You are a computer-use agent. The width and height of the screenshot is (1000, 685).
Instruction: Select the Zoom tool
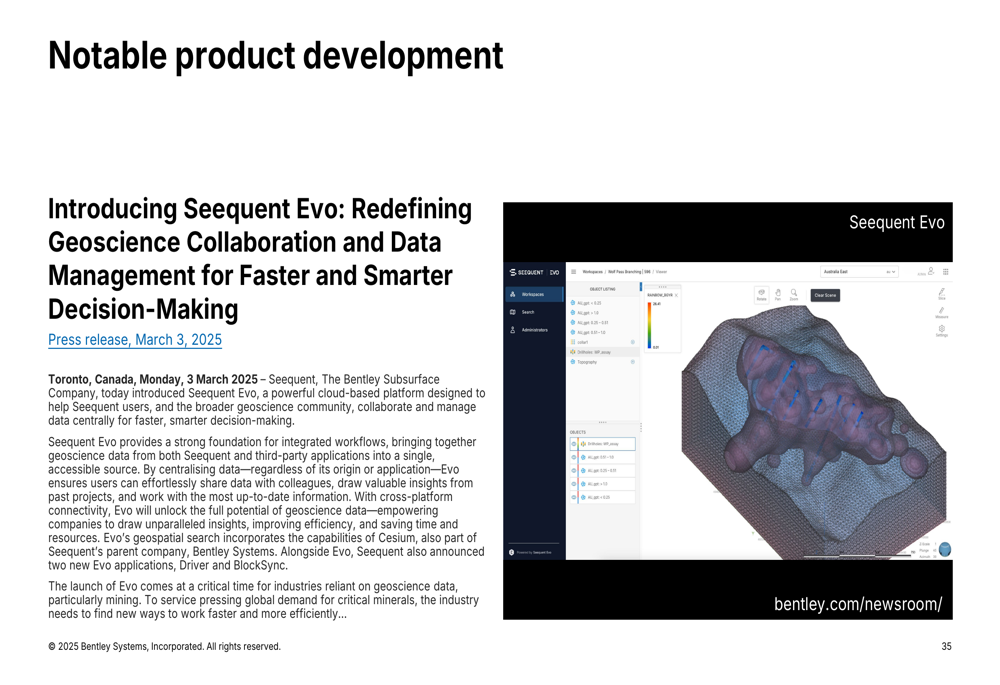pyautogui.click(x=794, y=295)
